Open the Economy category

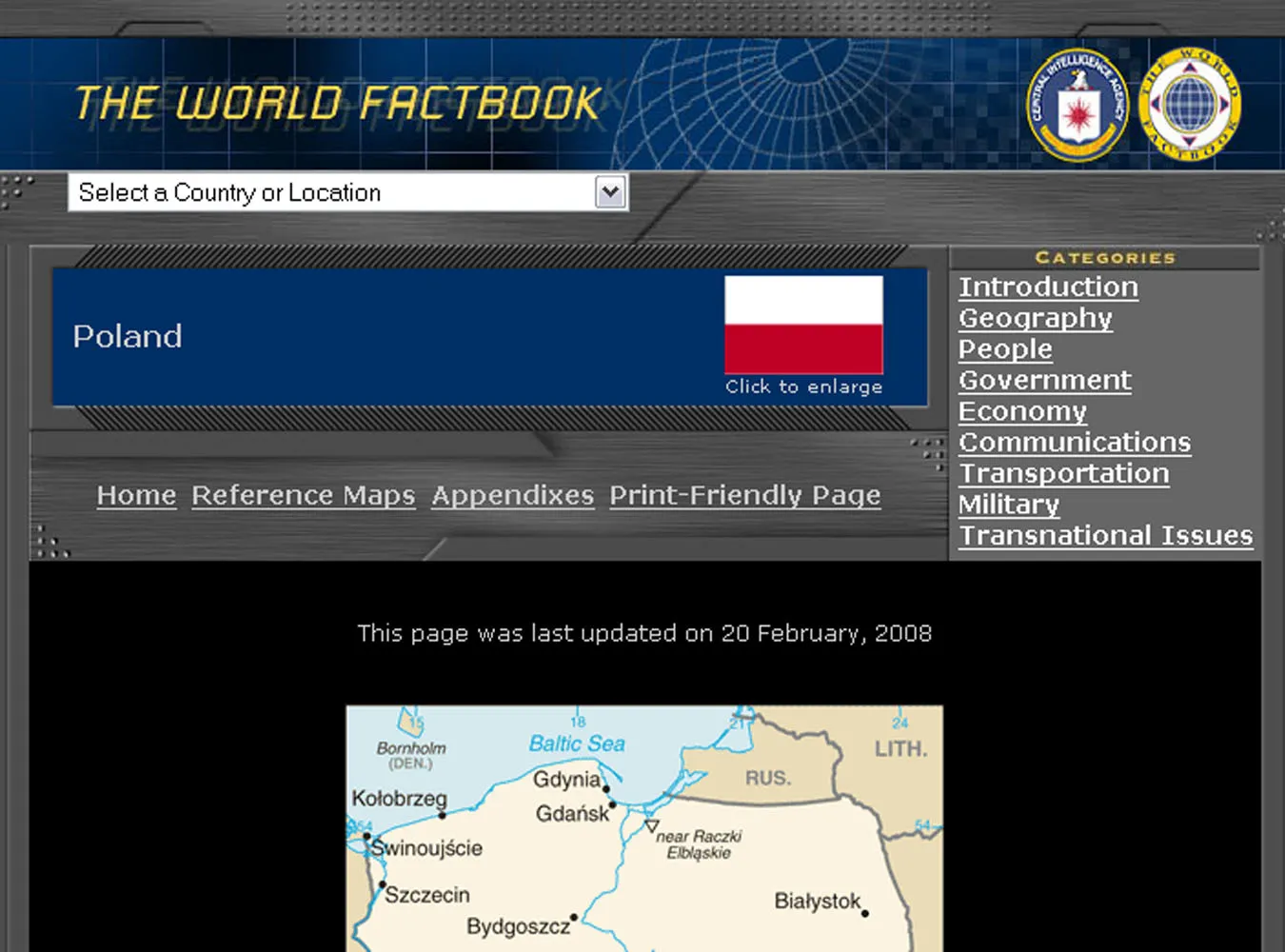pyautogui.click(x=1022, y=411)
